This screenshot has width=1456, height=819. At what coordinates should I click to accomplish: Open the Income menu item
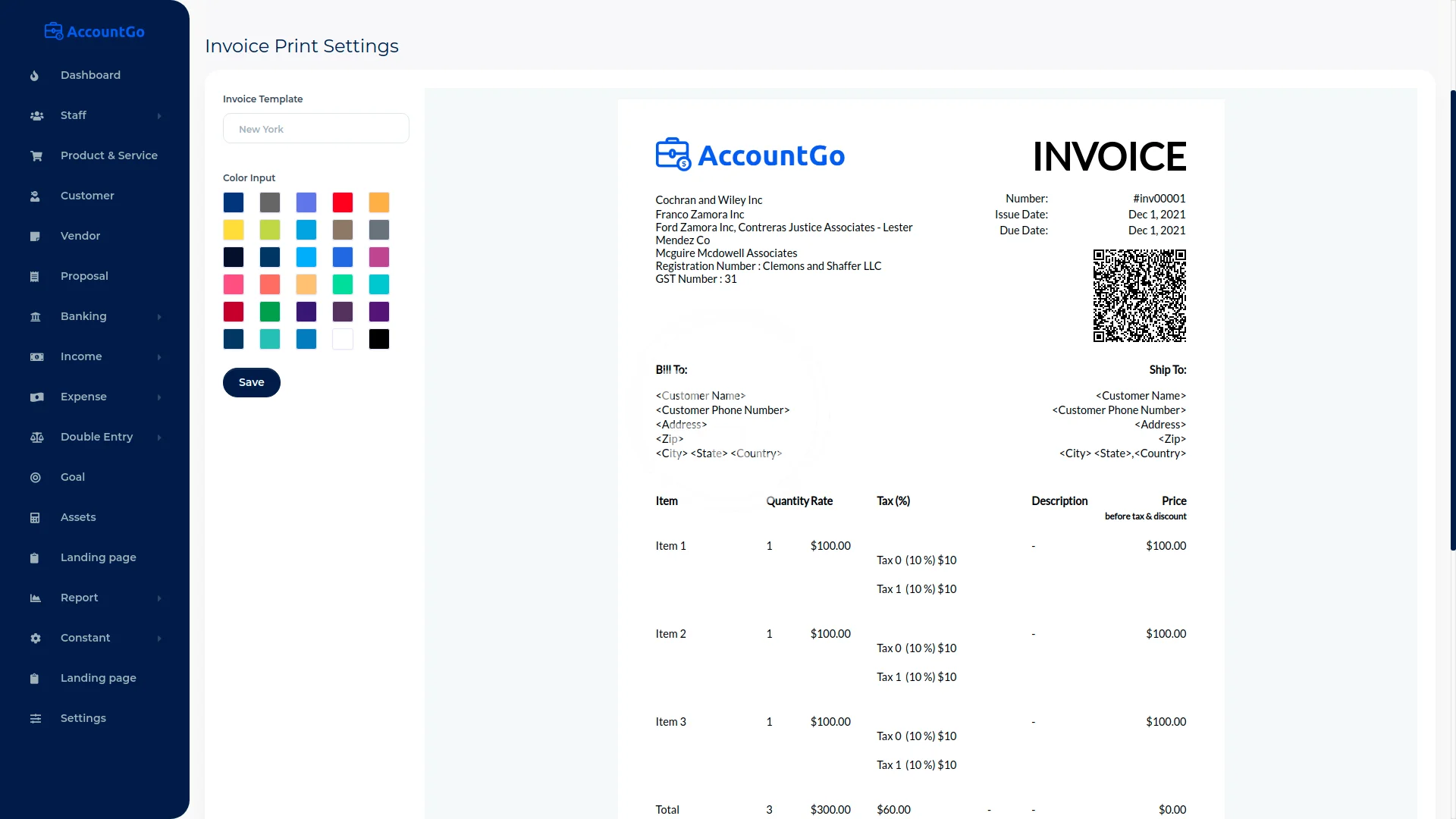pos(81,356)
